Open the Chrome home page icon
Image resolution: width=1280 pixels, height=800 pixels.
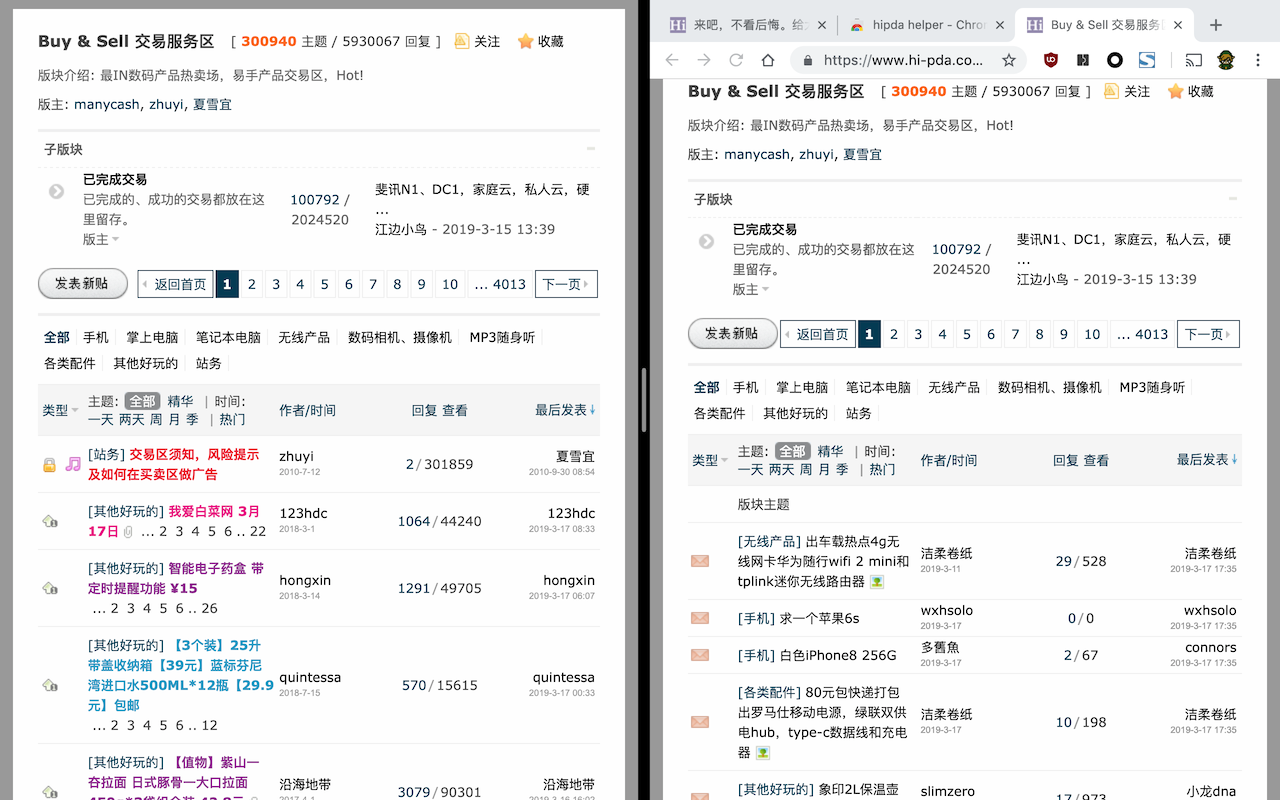768,60
